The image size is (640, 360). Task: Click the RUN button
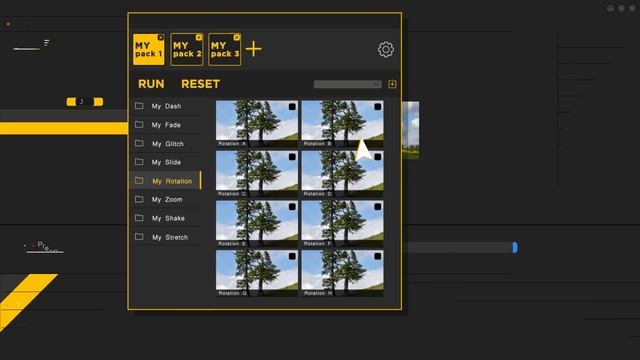pos(151,84)
